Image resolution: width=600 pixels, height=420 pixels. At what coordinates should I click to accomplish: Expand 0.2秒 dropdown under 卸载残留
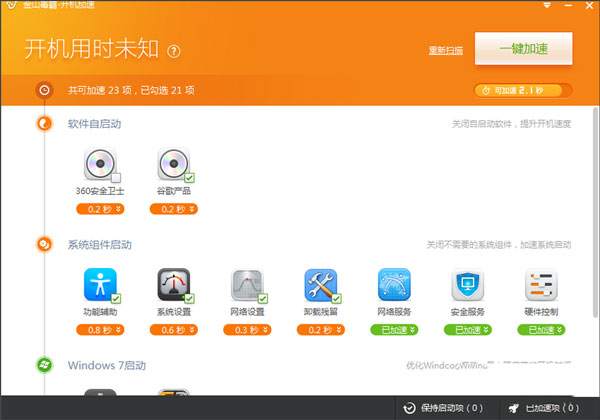point(321,330)
